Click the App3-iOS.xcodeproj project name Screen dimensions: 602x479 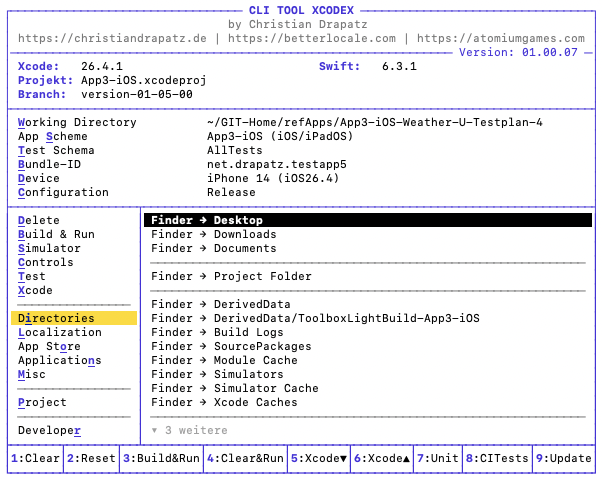point(144,80)
